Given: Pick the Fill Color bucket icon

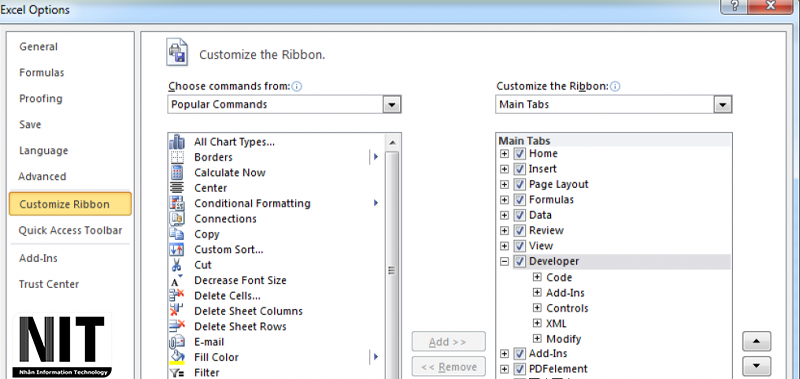Looking at the screenshot, I should [177, 357].
